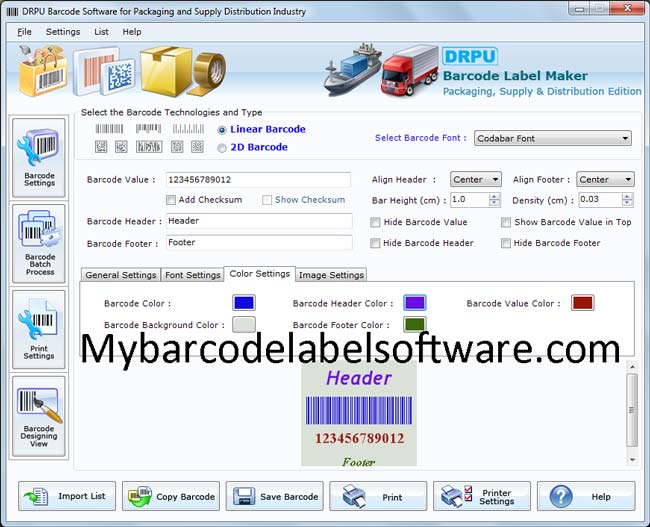Click the red truck banner image
Viewport: 650px width, 527px height.
pyautogui.click(x=410, y=70)
